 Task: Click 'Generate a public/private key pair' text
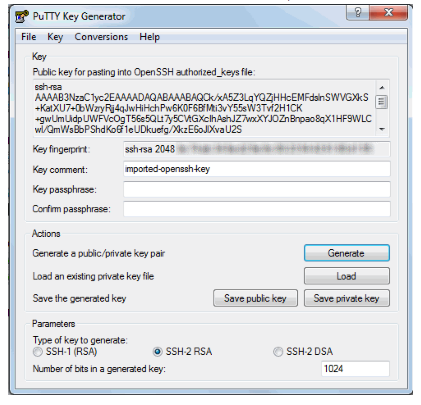[99, 253]
